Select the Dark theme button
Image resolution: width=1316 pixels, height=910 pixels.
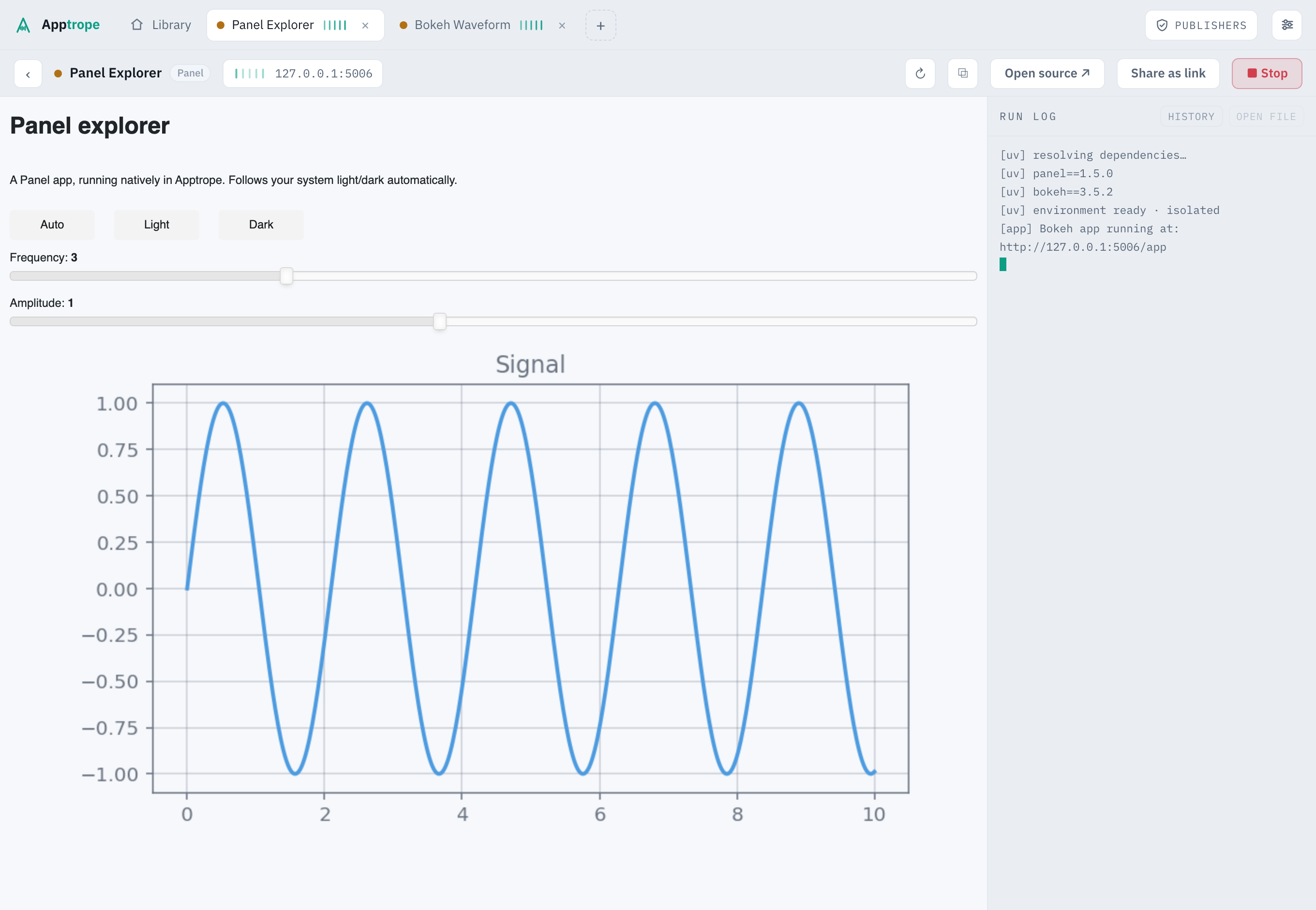[x=261, y=225]
